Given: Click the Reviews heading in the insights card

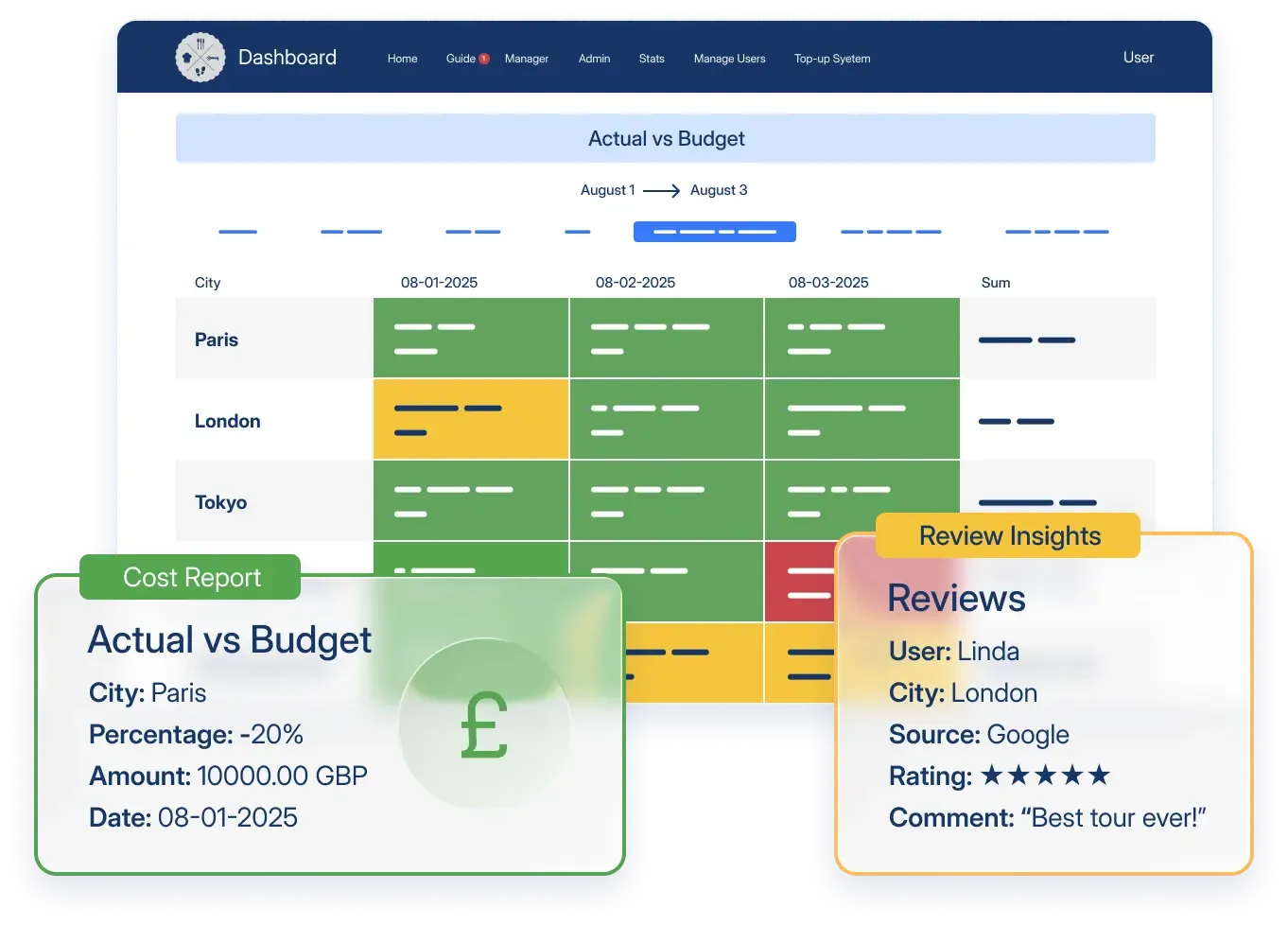Looking at the screenshot, I should point(956,599).
